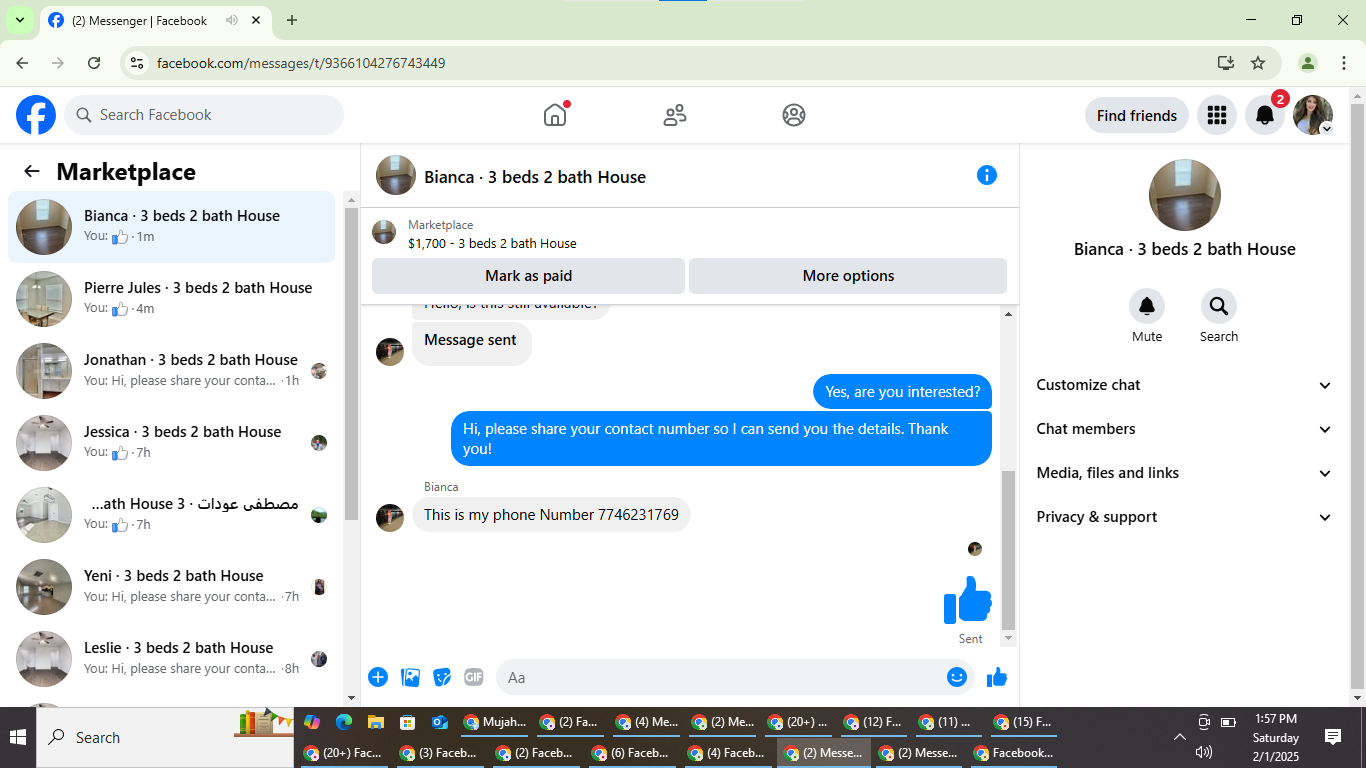The image size is (1366, 768).
Task: Click the Marketplace listing $1,700 link
Action: click(x=492, y=243)
